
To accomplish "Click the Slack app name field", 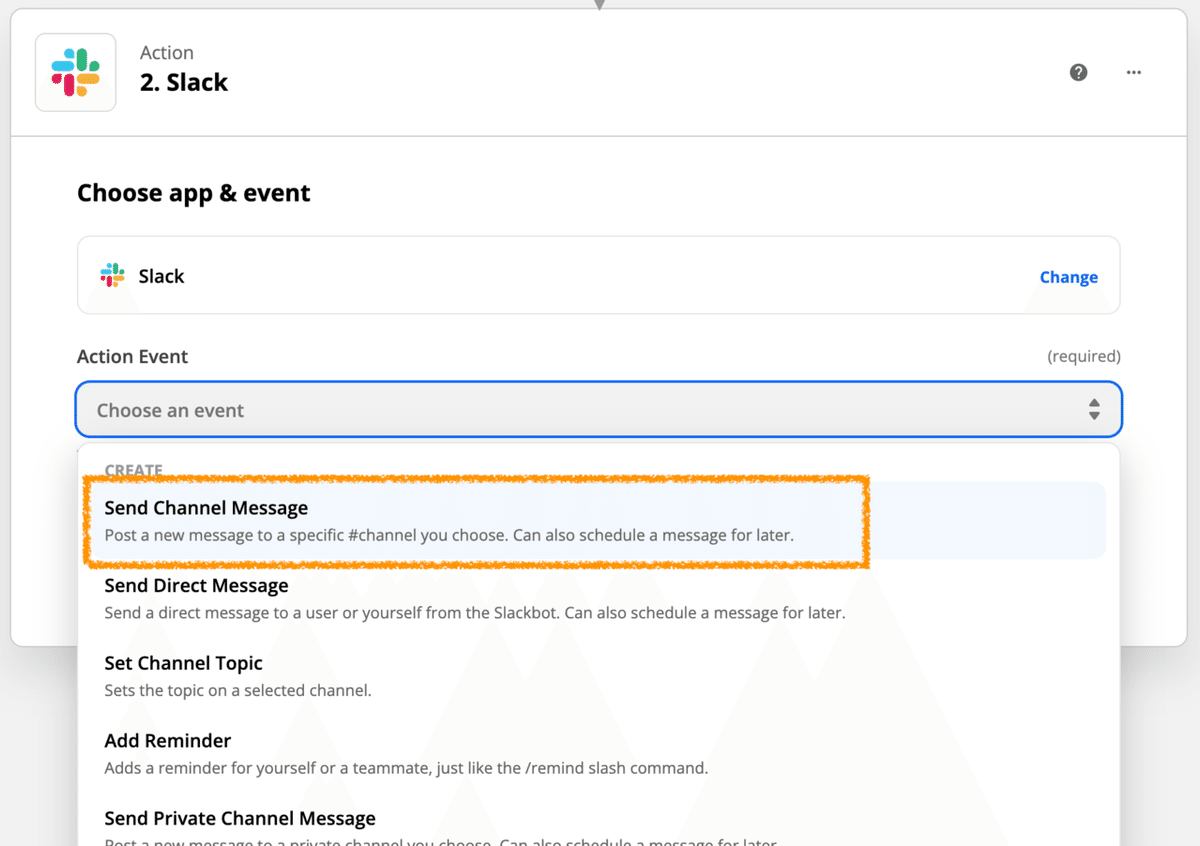I will (x=599, y=275).
